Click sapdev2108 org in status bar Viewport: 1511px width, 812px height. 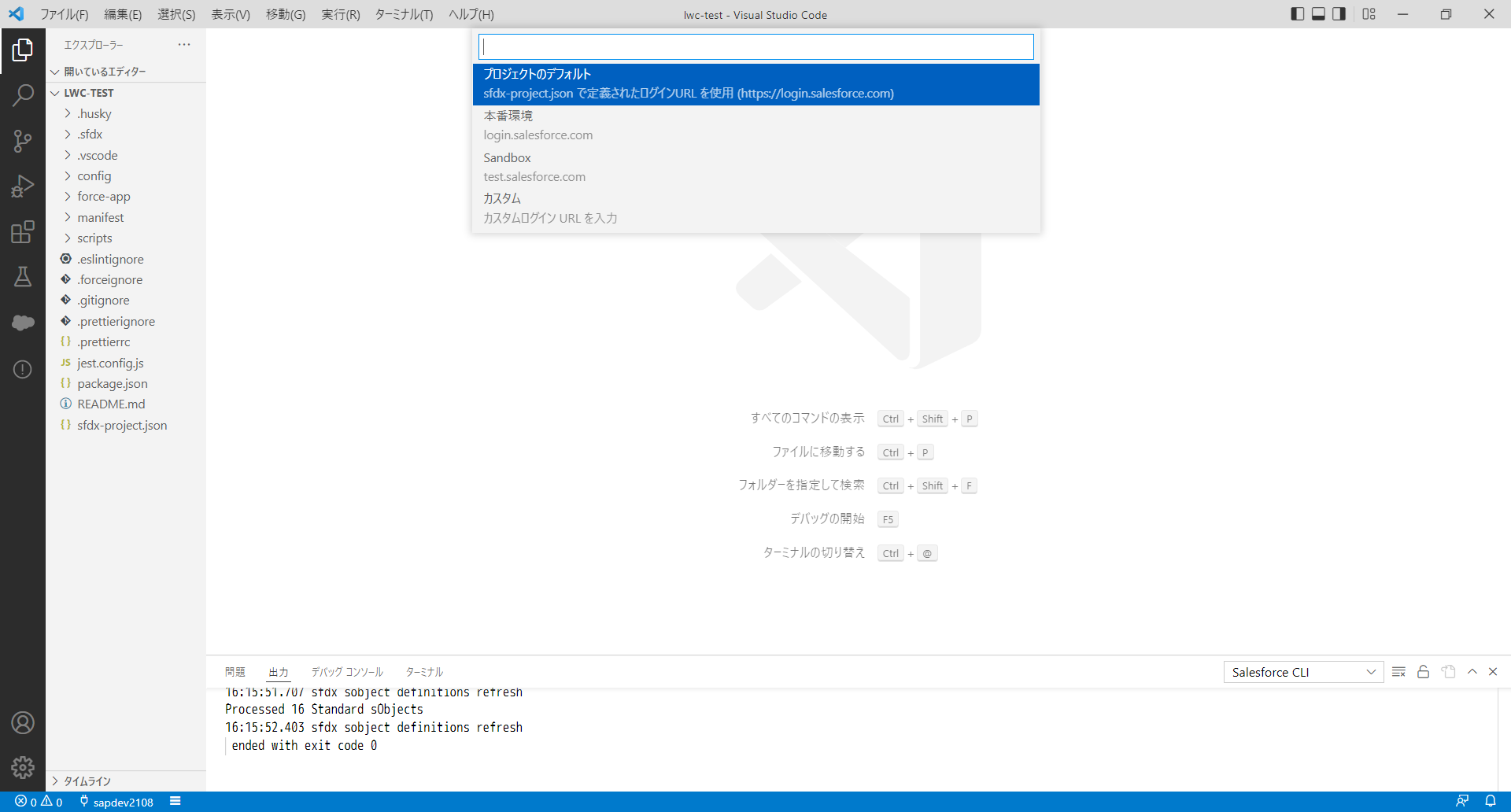coord(116,802)
